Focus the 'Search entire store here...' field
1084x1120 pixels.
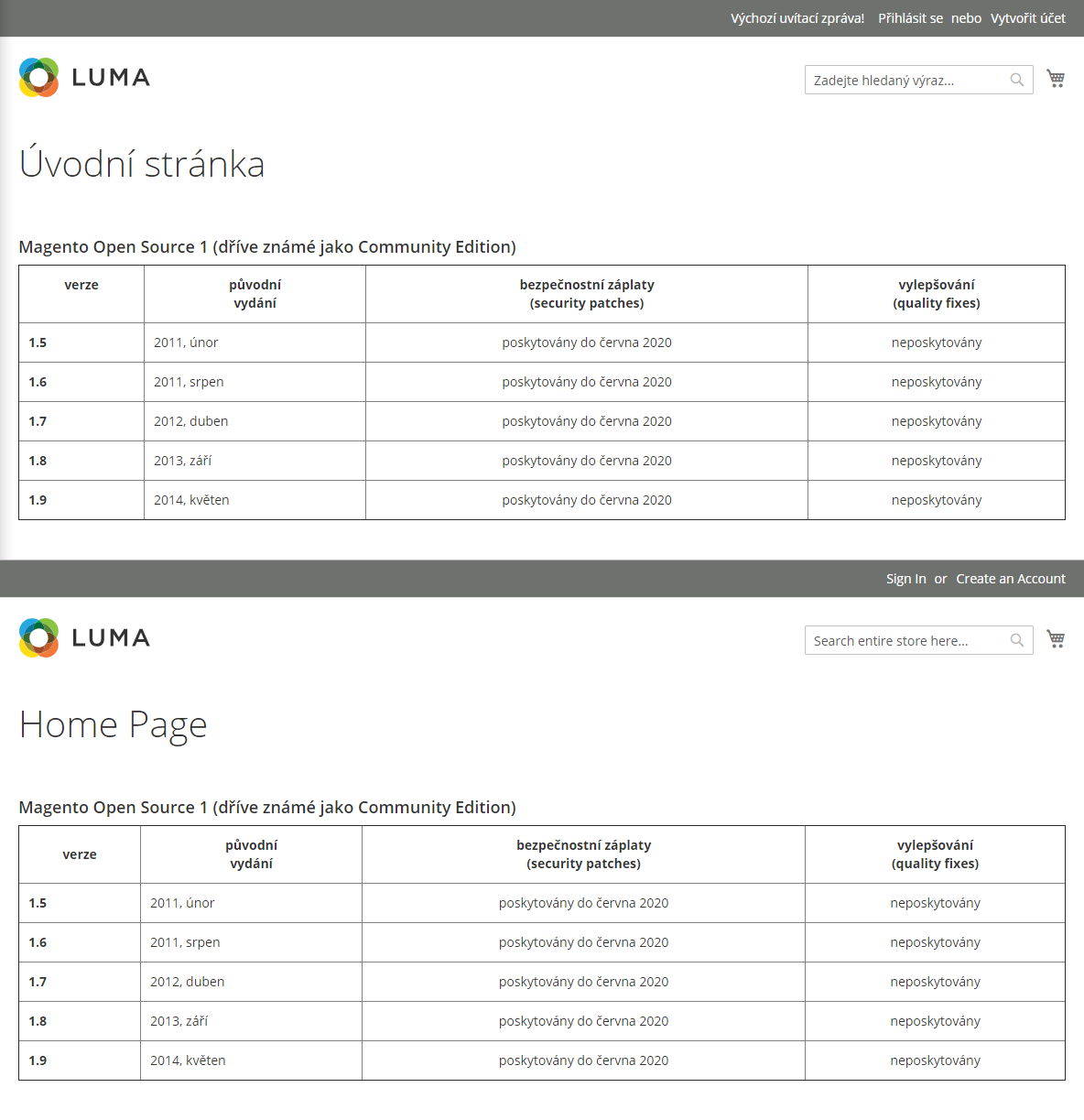pos(919,640)
